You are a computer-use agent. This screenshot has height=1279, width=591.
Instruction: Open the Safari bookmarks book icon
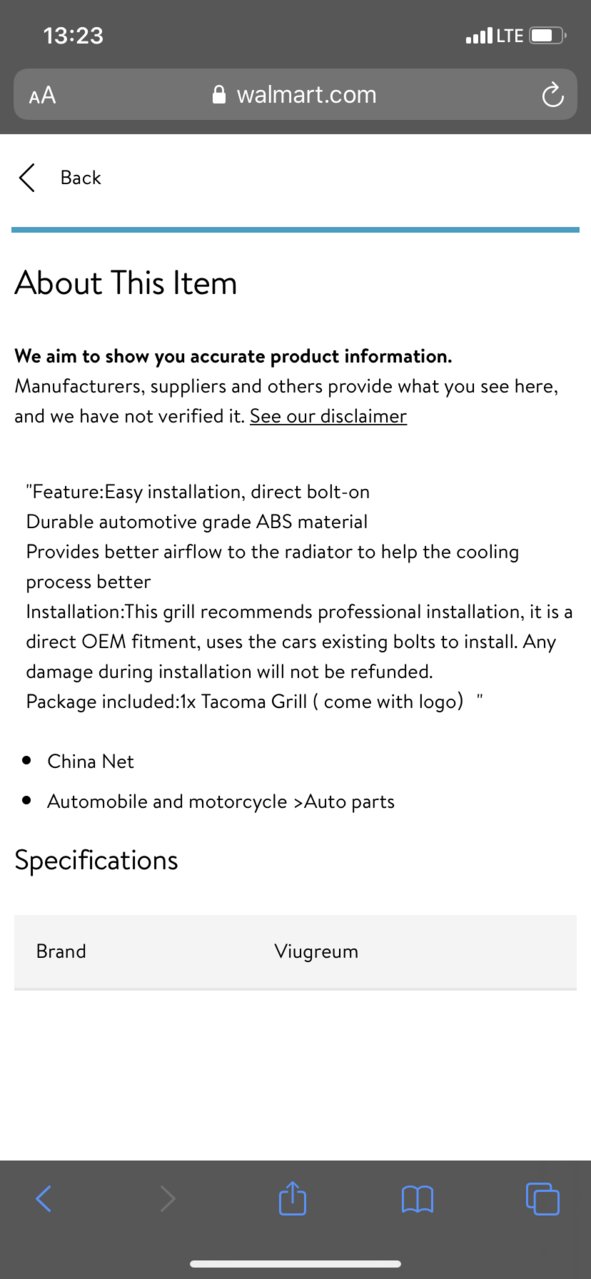click(417, 1199)
